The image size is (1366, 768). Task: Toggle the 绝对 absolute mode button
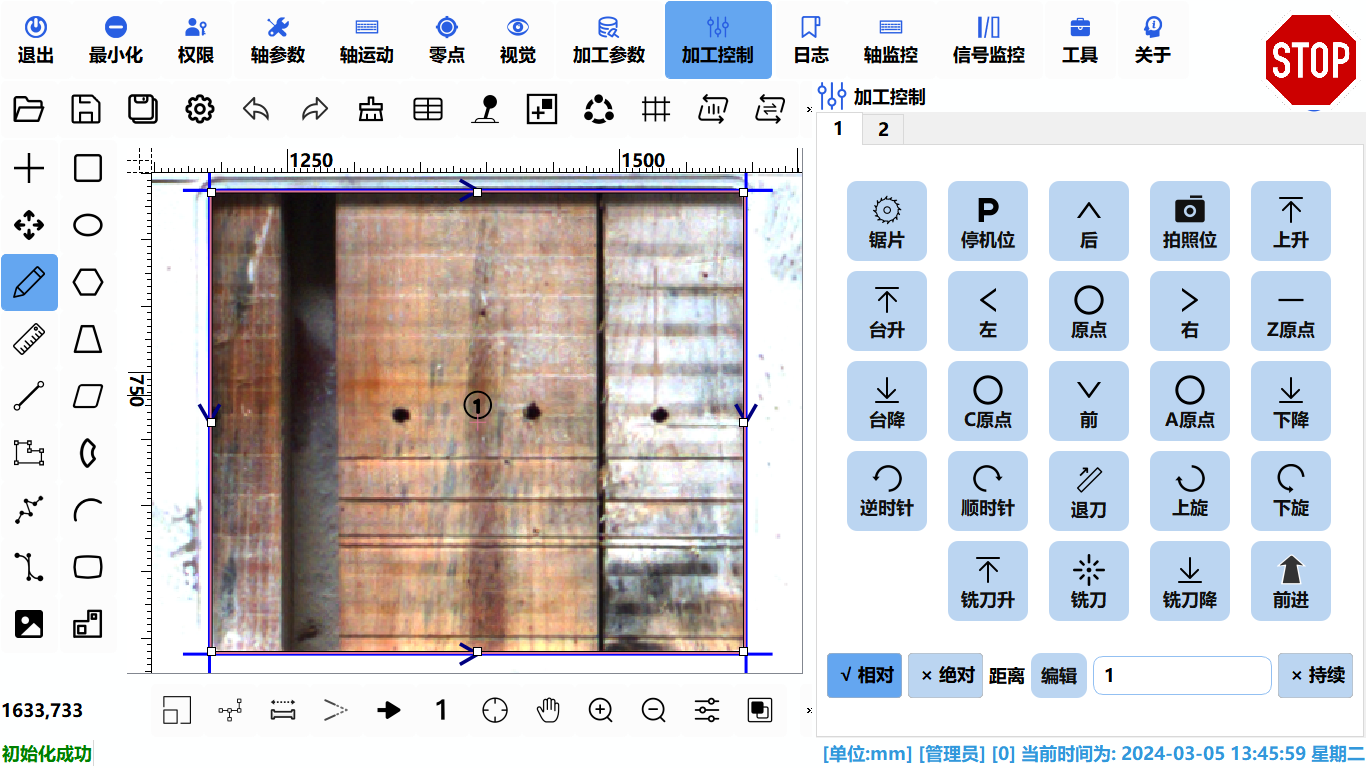coord(946,676)
